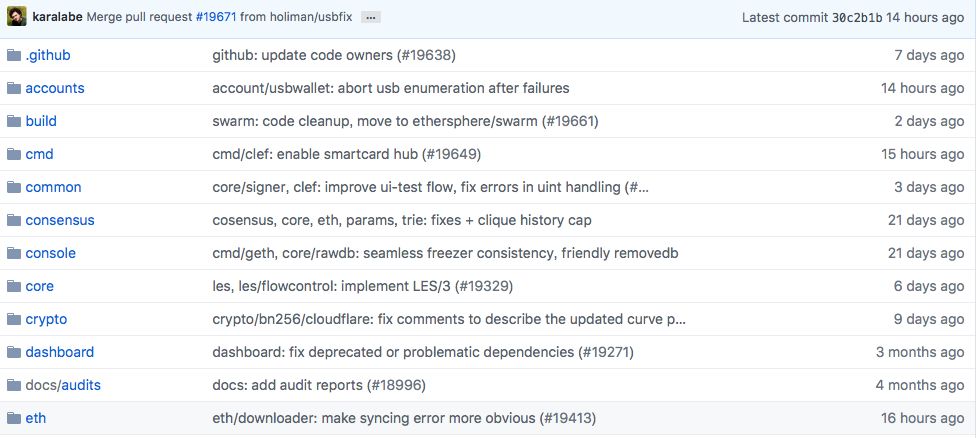Expand commit message ellipsis button

pyautogui.click(x=370, y=18)
